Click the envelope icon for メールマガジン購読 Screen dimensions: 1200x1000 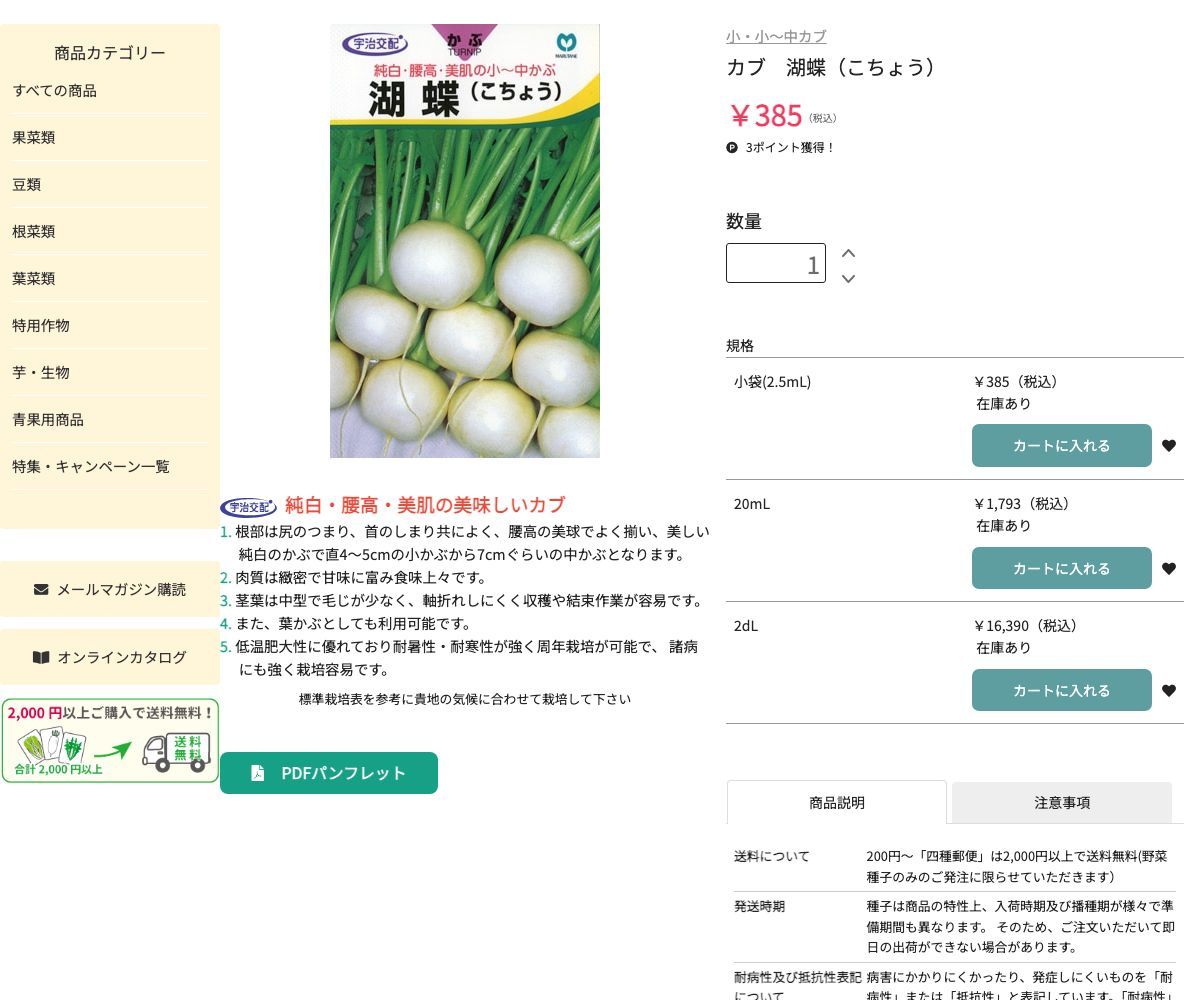(40, 589)
